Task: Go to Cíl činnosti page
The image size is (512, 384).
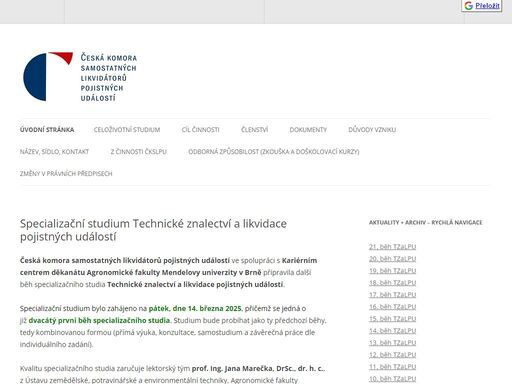Action: [200, 130]
